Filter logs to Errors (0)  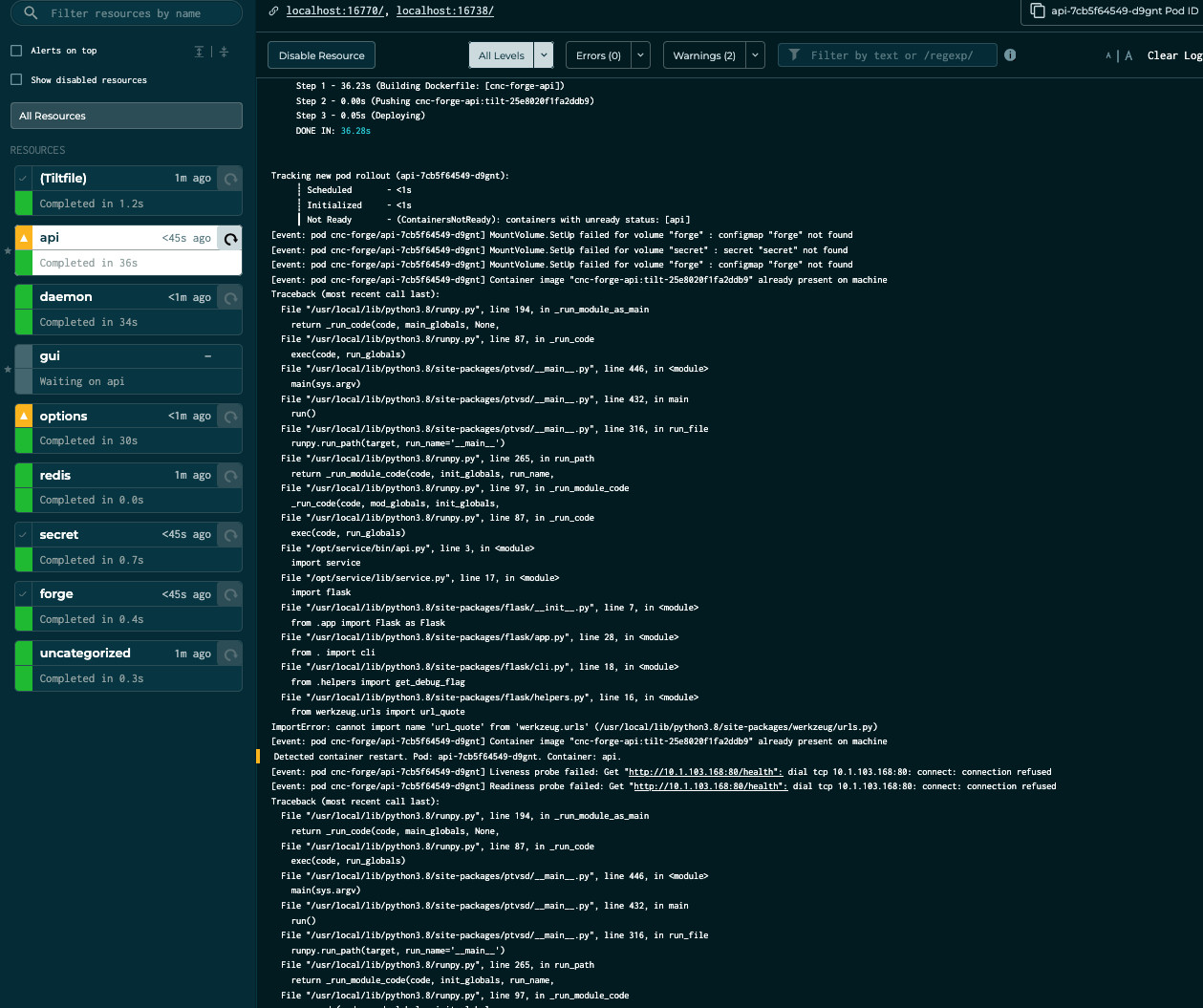pos(598,55)
